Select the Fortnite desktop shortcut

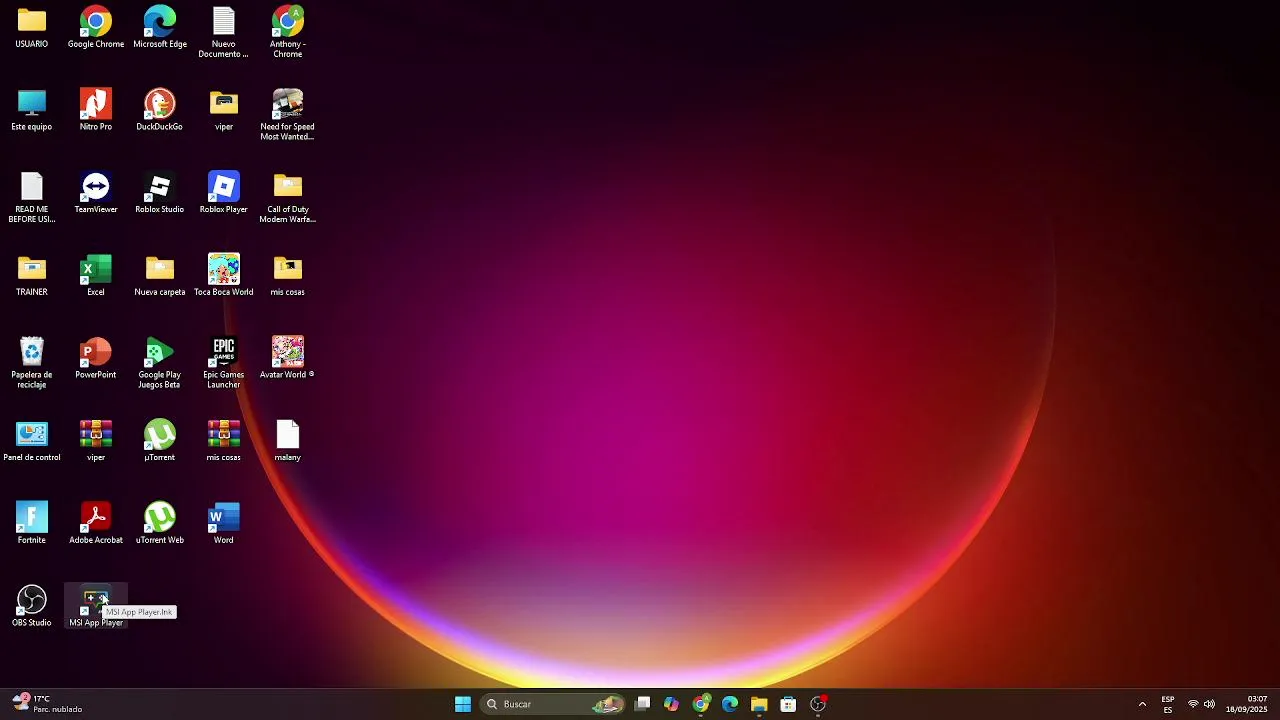coord(32,524)
